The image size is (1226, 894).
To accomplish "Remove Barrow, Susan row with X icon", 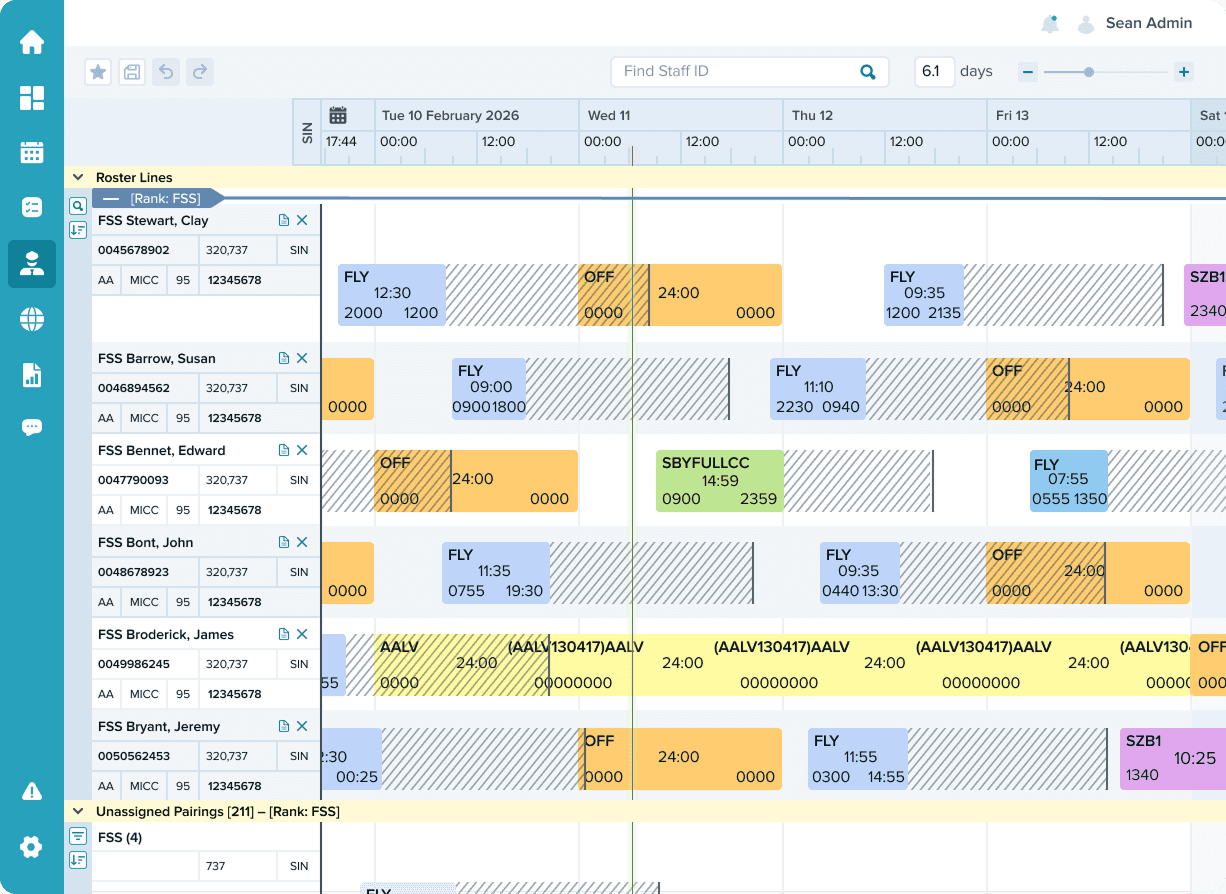I will pyautogui.click(x=302, y=358).
